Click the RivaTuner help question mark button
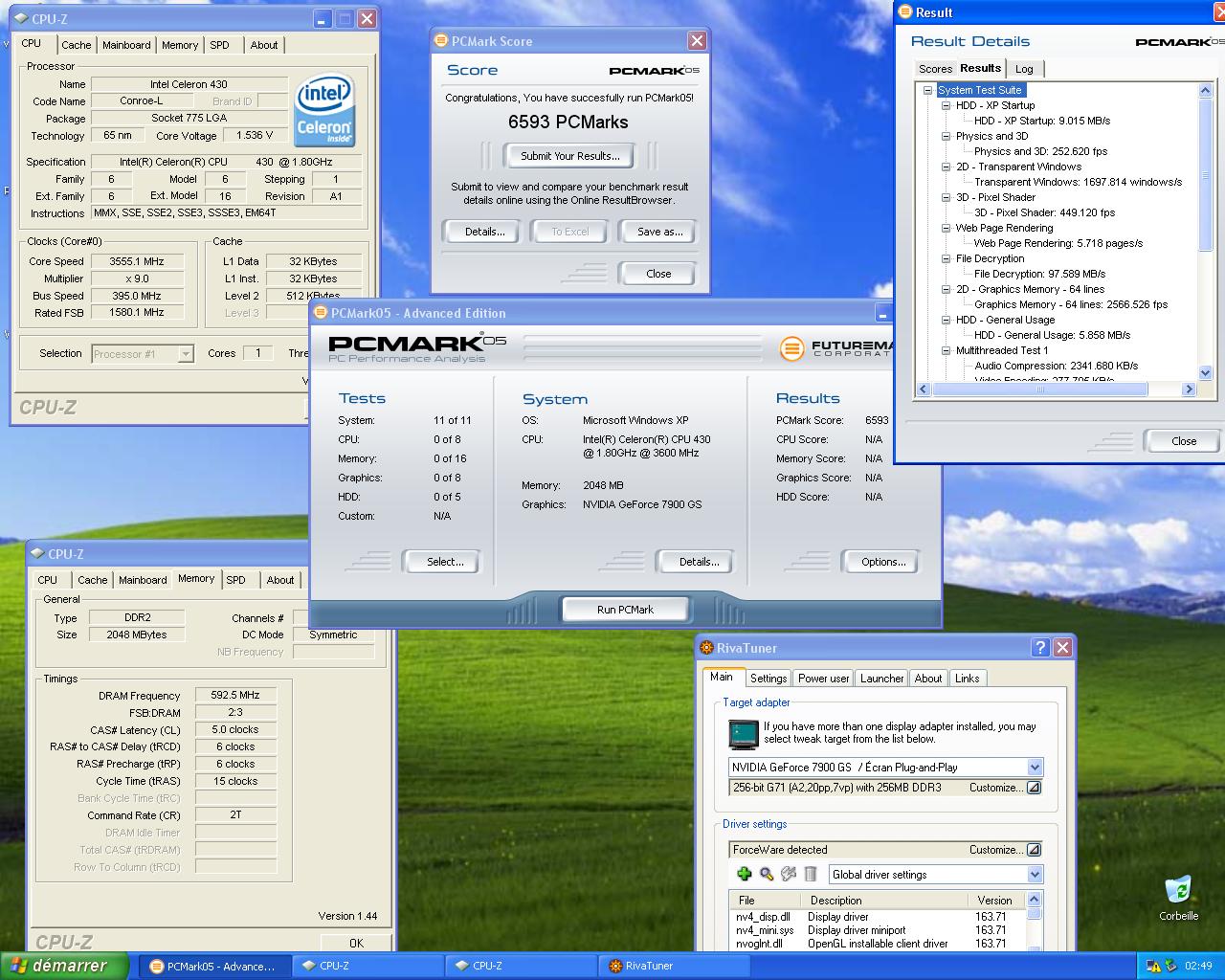This screenshot has height=980, width=1225. coord(1040,648)
